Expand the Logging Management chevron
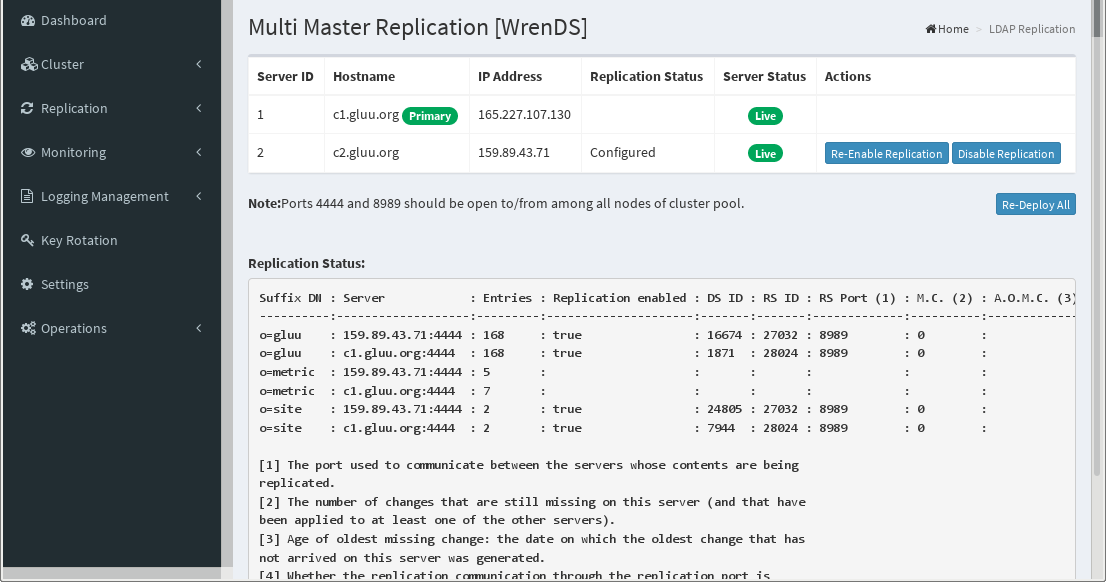Image resolution: width=1106 pixels, height=582 pixels. [x=199, y=196]
